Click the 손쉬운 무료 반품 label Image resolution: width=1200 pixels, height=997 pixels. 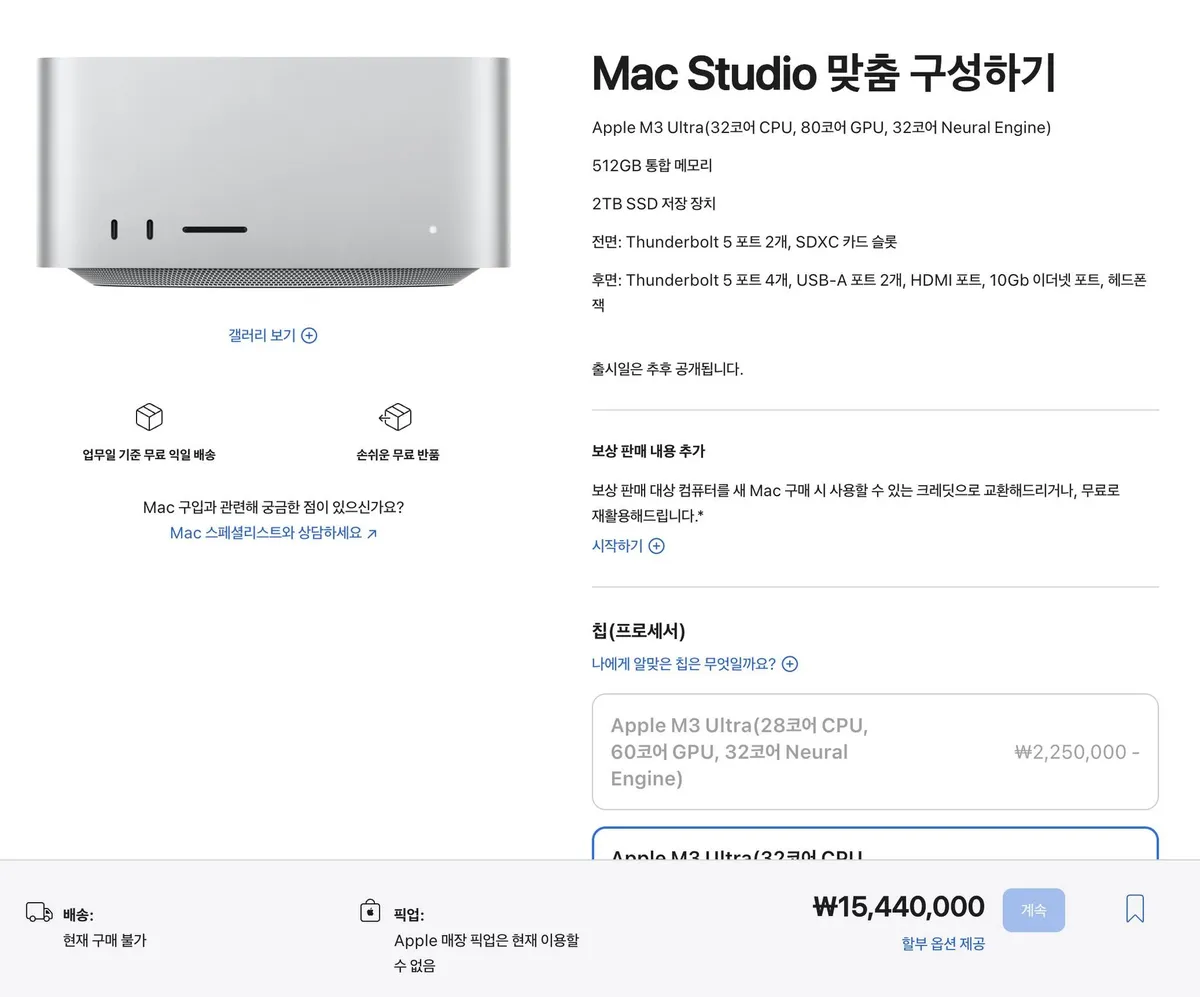398,454
